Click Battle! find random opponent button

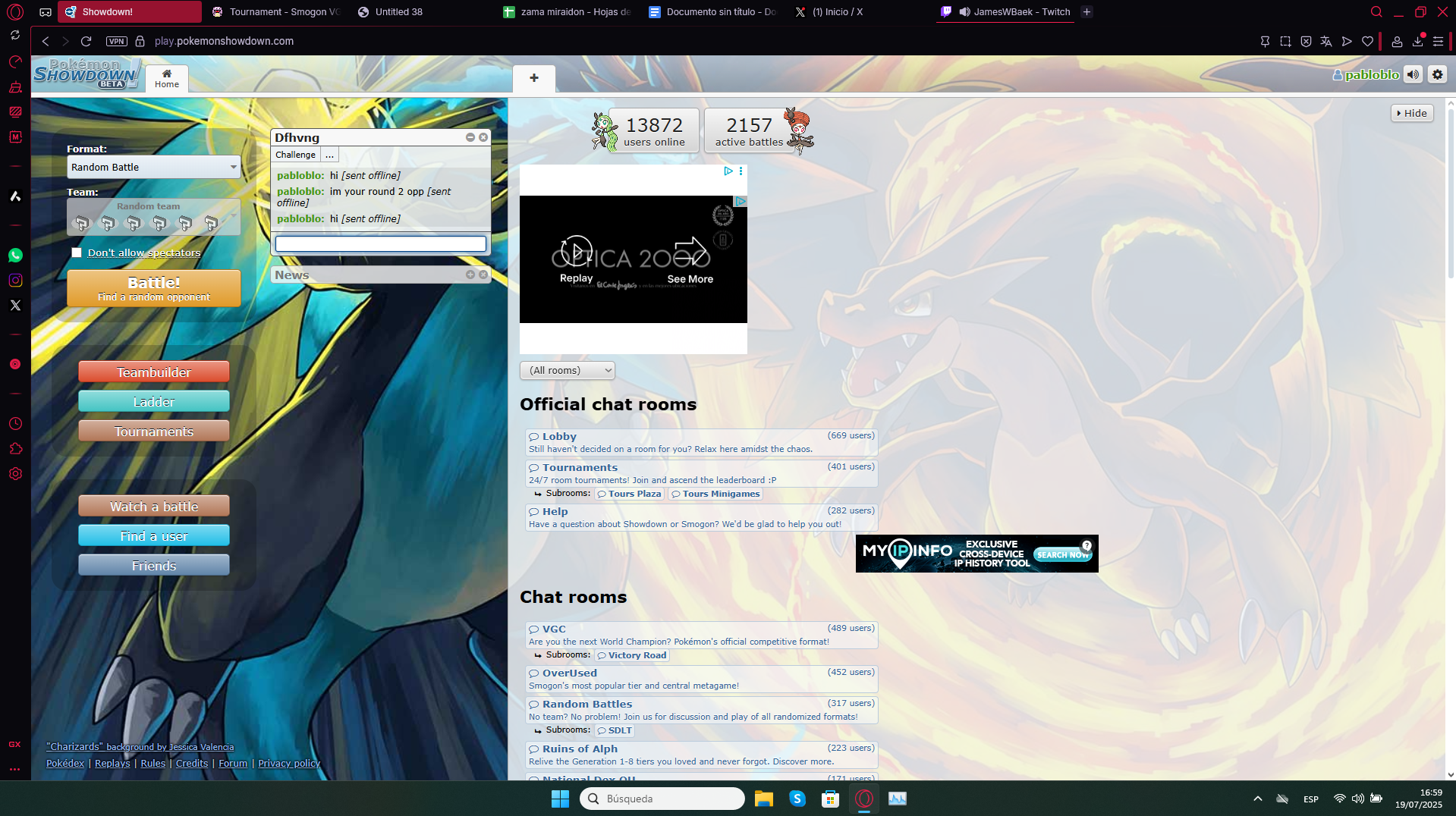pyautogui.click(x=154, y=288)
